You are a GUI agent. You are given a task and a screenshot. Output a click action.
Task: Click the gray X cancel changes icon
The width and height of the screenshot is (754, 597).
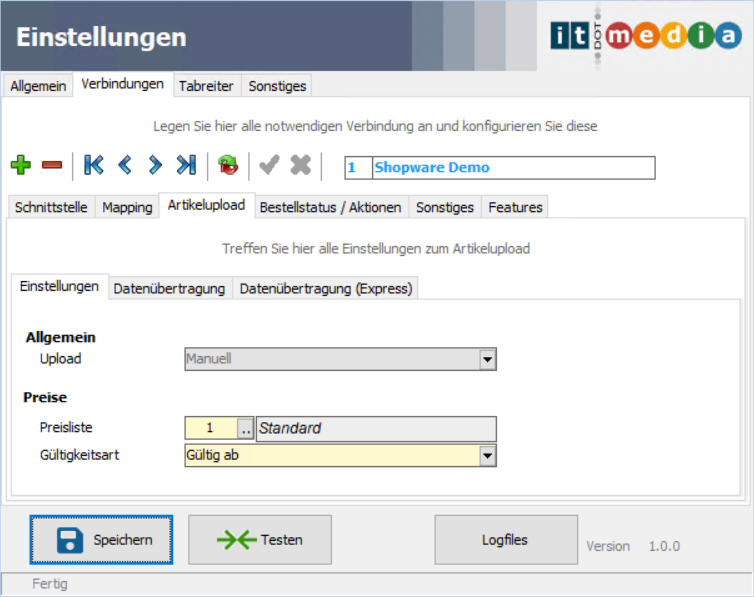(301, 165)
